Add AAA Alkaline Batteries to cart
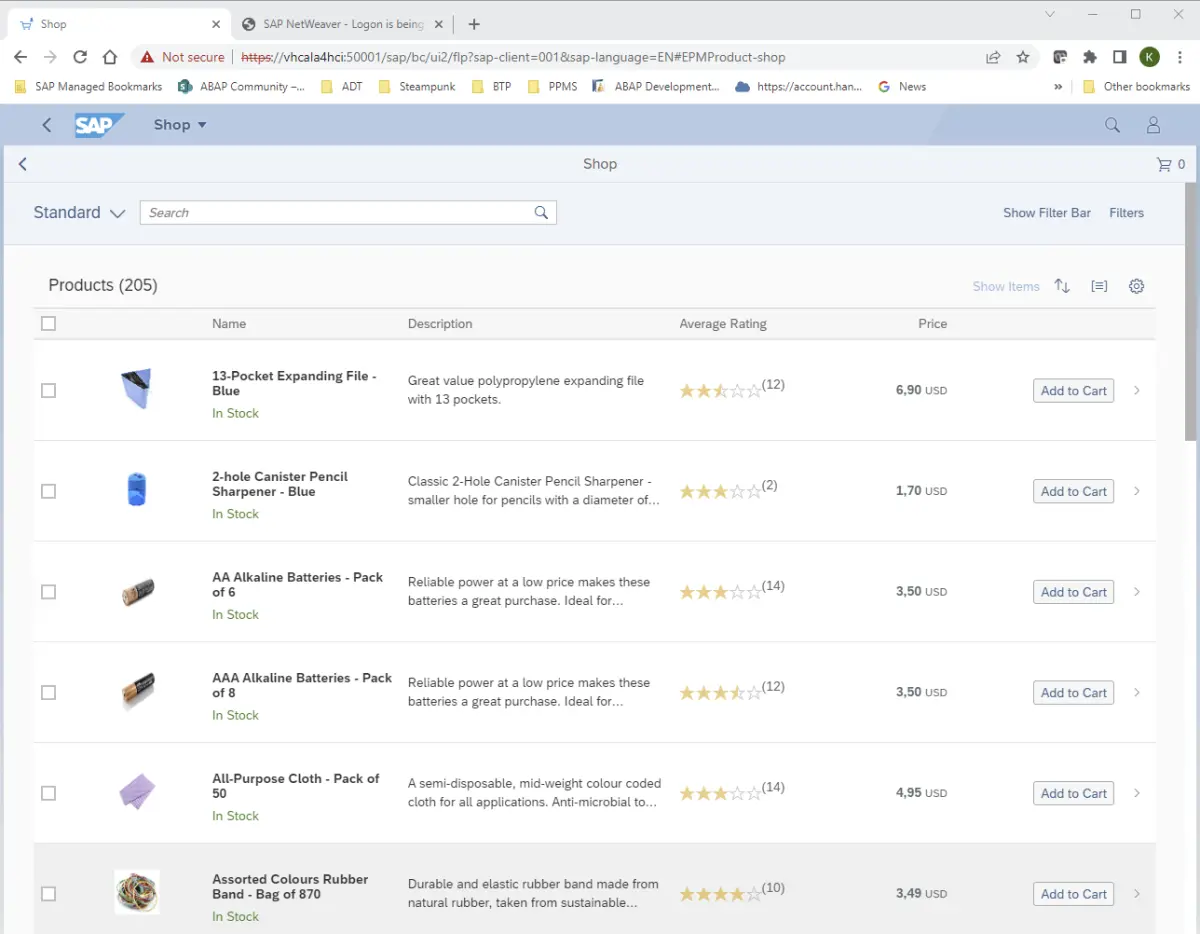The image size is (1200, 934). (1073, 693)
